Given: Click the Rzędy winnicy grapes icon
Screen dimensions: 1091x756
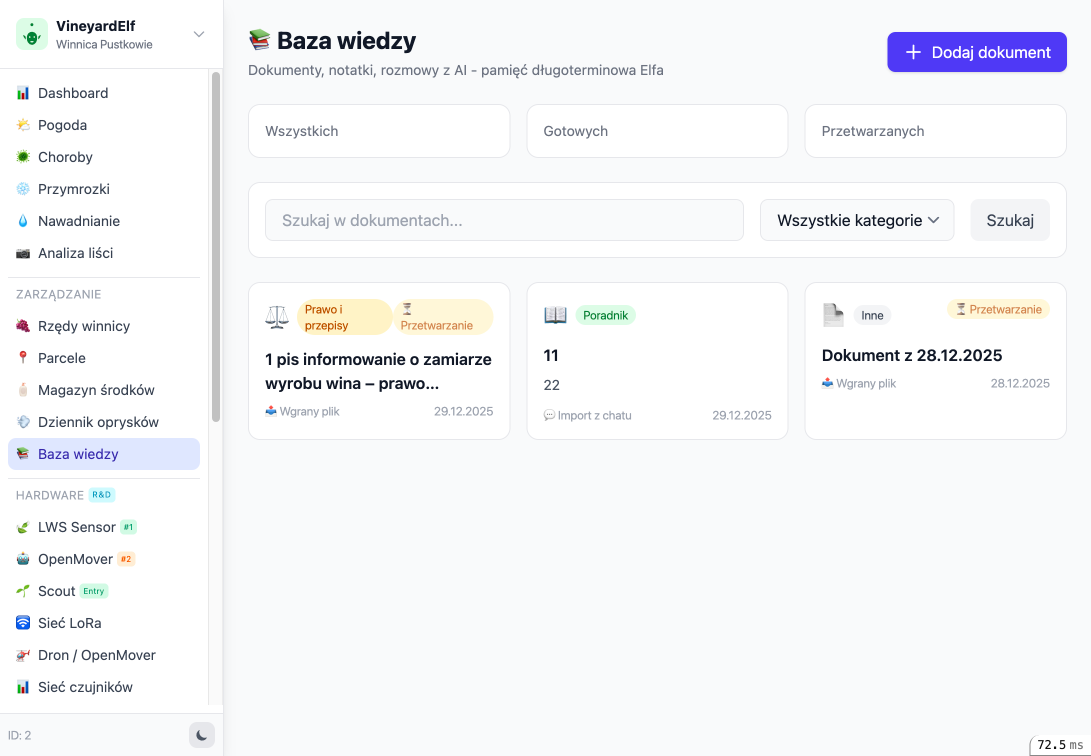Looking at the screenshot, I should tap(23, 326).
